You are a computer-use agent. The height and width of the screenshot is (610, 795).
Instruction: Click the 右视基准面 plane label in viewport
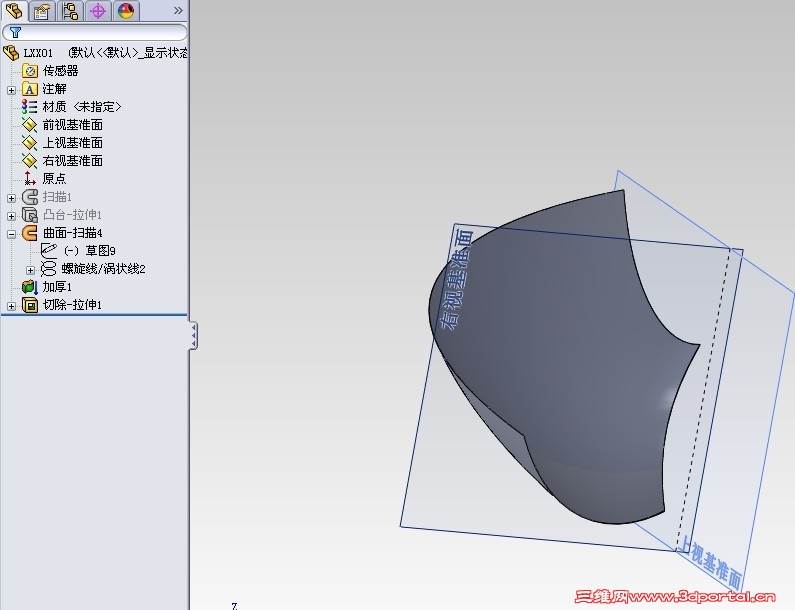coord(456,279)
